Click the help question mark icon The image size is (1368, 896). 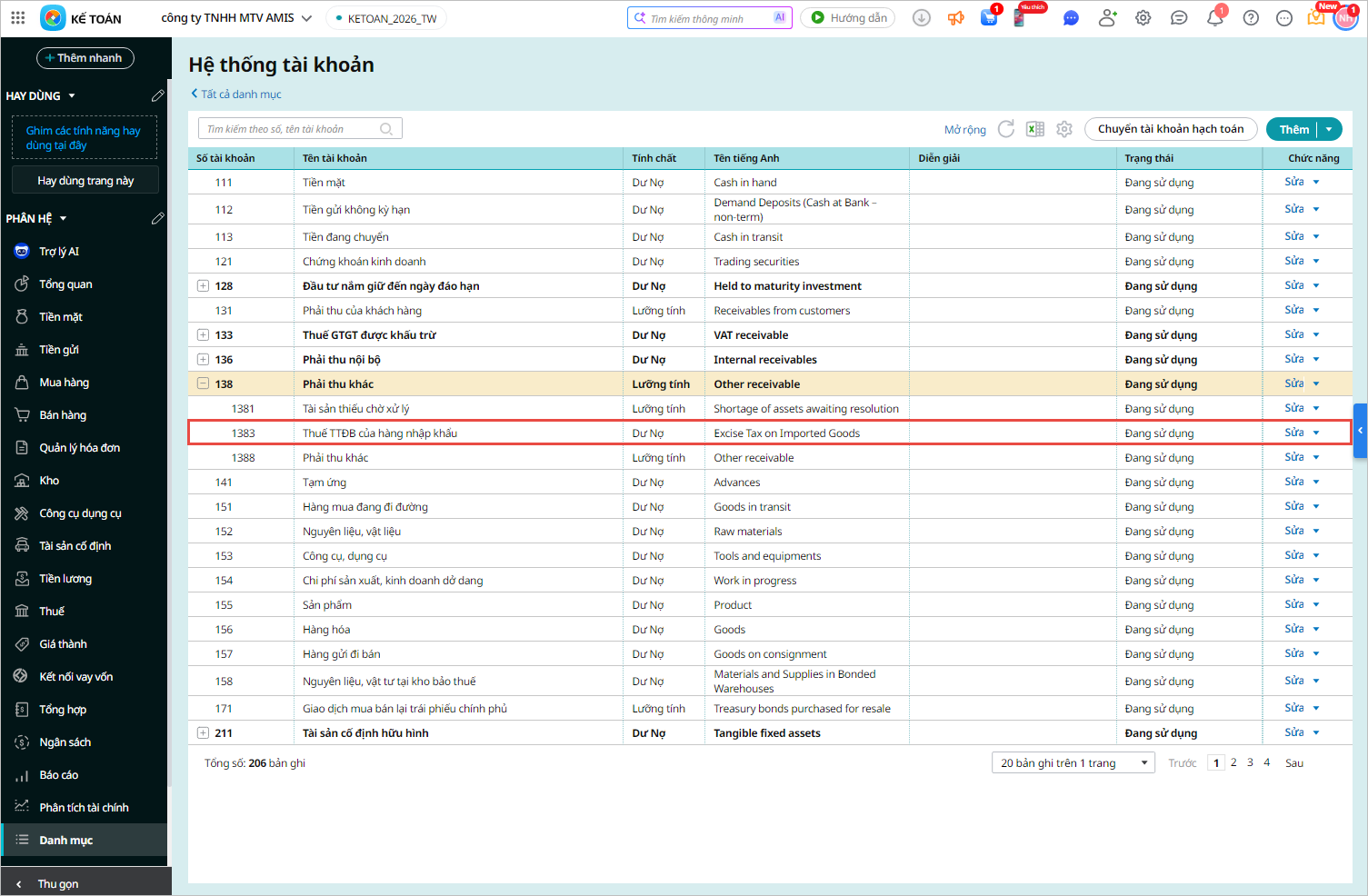tap(1251, 18)
